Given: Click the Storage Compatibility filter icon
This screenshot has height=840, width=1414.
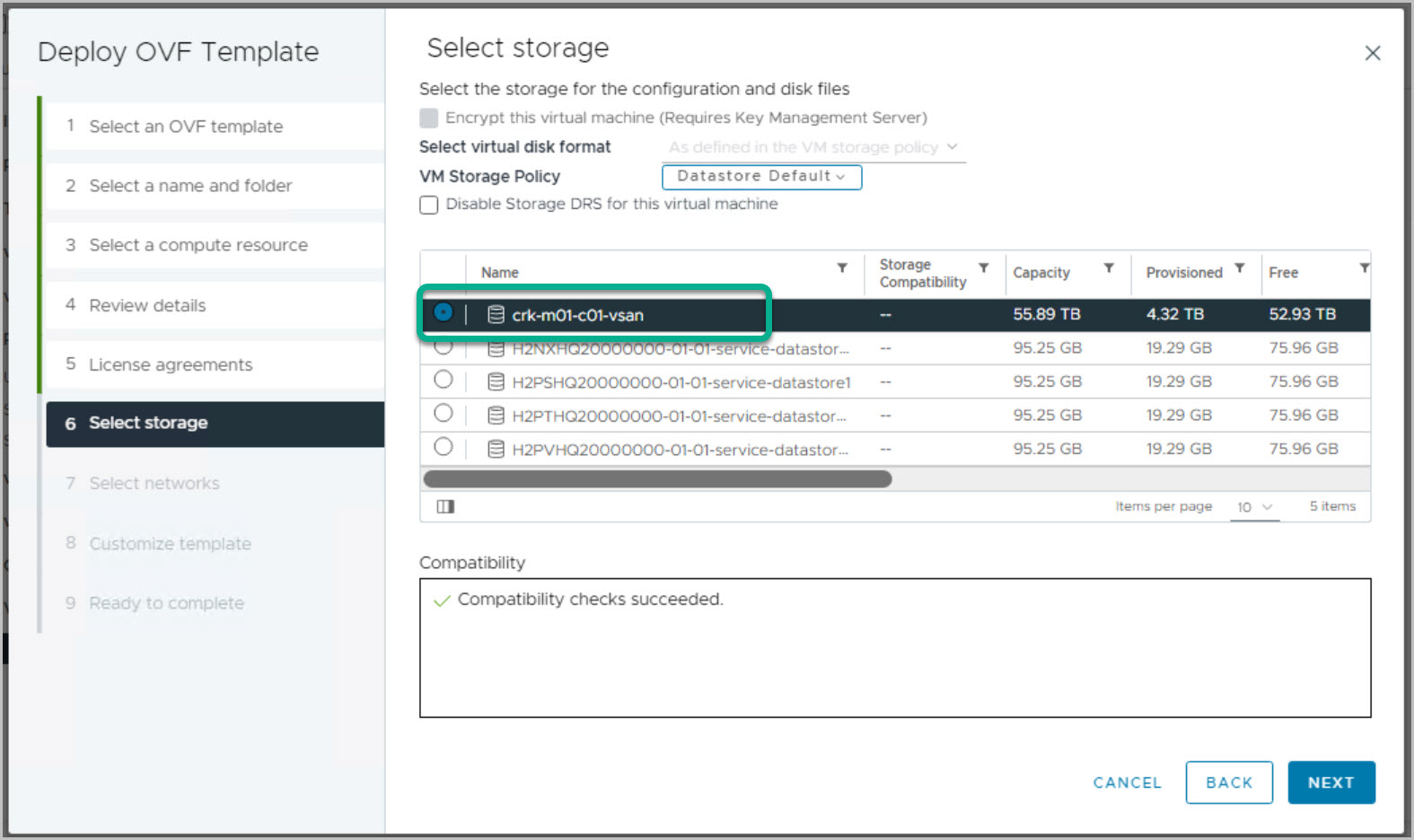Looking at the screenshot, I should 983,268.
